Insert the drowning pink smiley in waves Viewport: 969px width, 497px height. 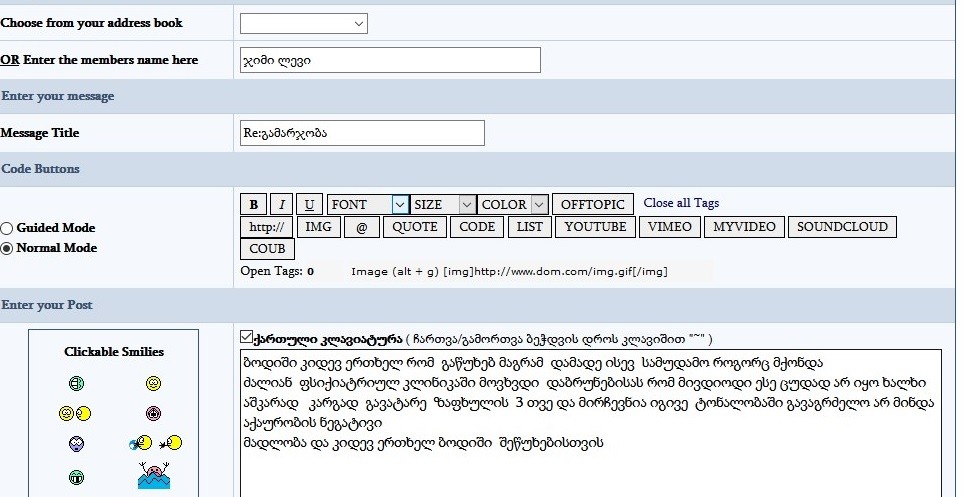[x=153, y=475]
